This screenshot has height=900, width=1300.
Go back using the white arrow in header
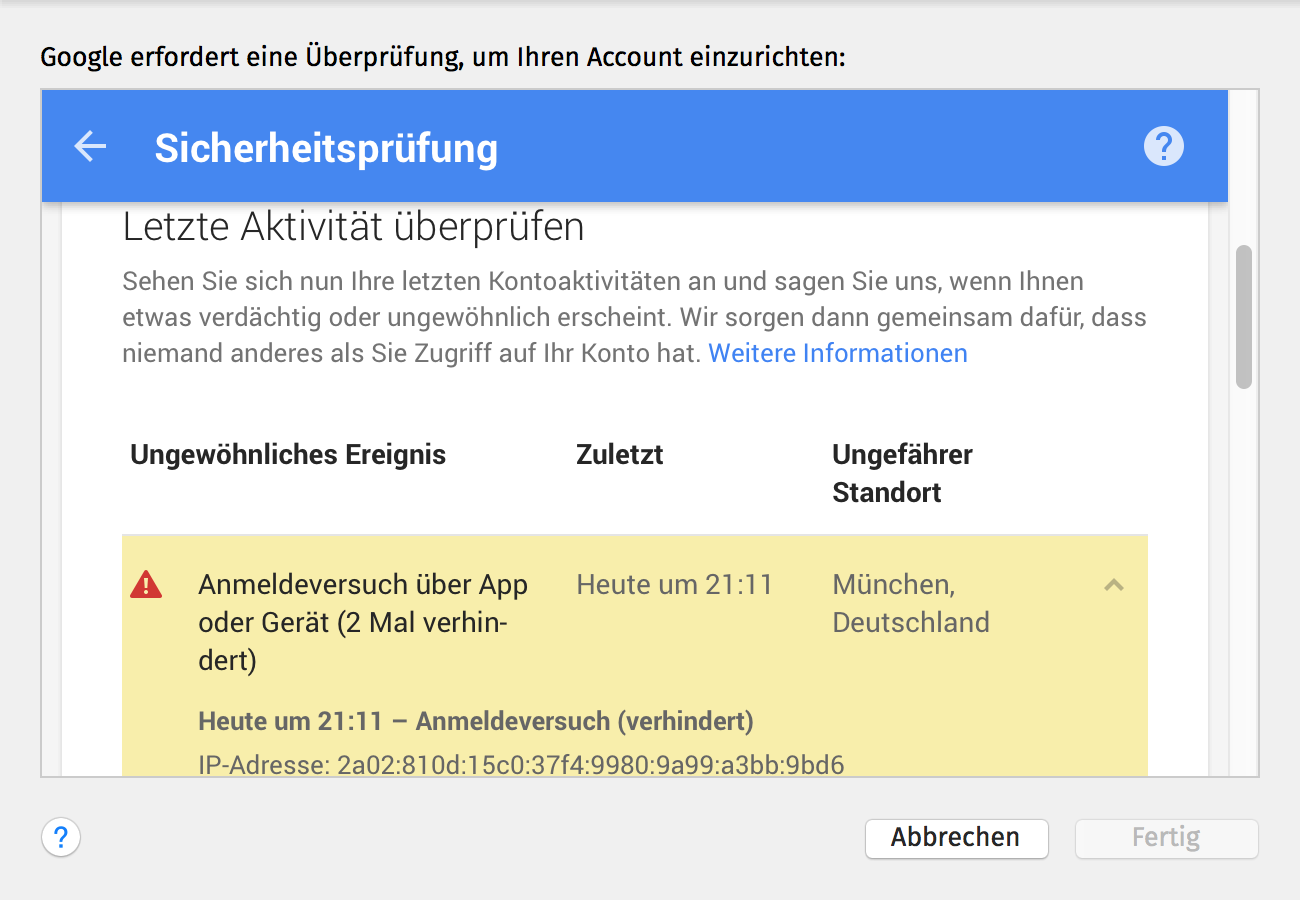click(x=90, y=147)
